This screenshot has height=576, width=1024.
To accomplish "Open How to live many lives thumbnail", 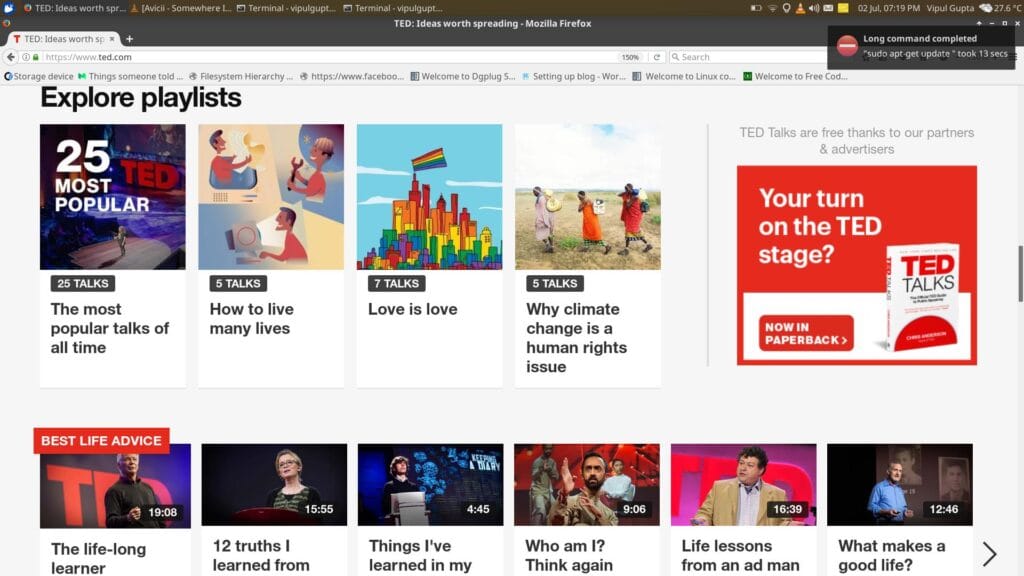I will [271, 197].
